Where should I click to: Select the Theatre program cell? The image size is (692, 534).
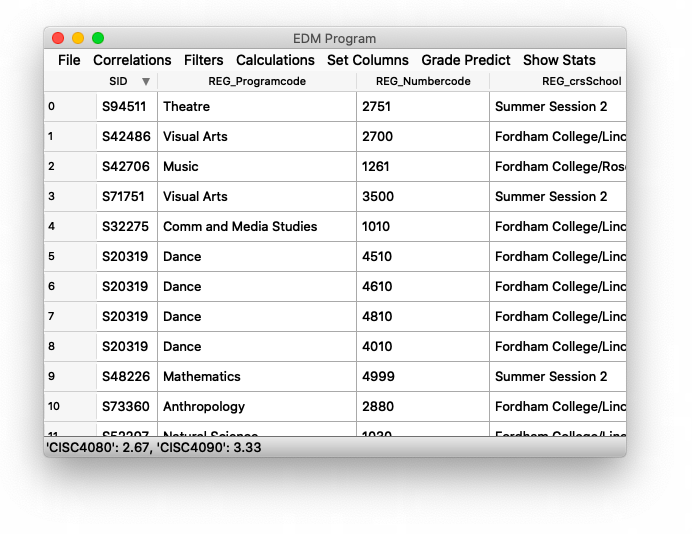pos(256,107)
